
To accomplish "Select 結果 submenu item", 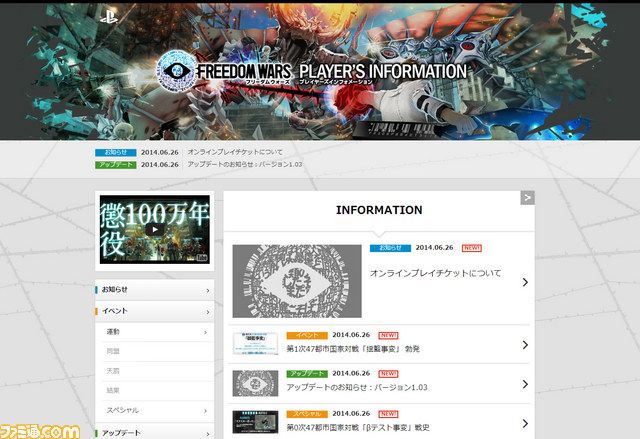I will 157,390.
